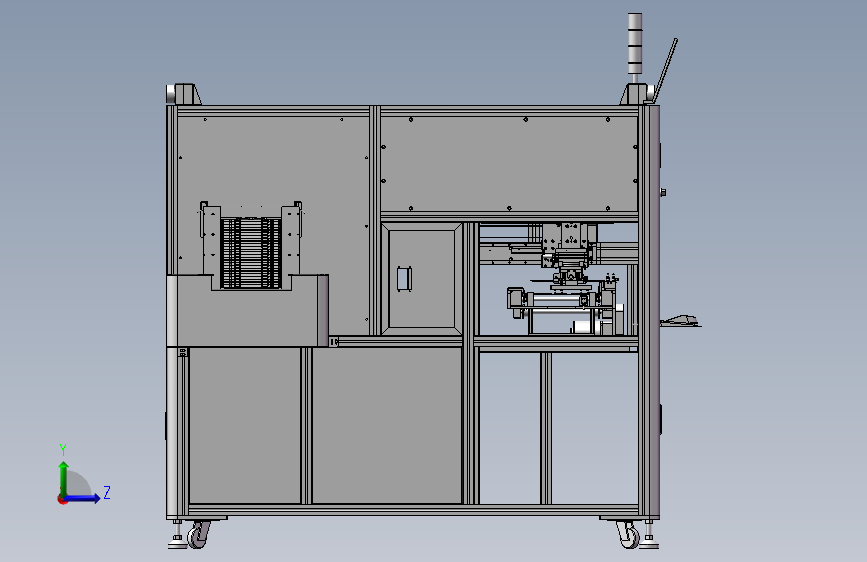This screenshot has width=867, height=562.
Task: Select the lower-left cabinet panel
Action: pos(245,425)
